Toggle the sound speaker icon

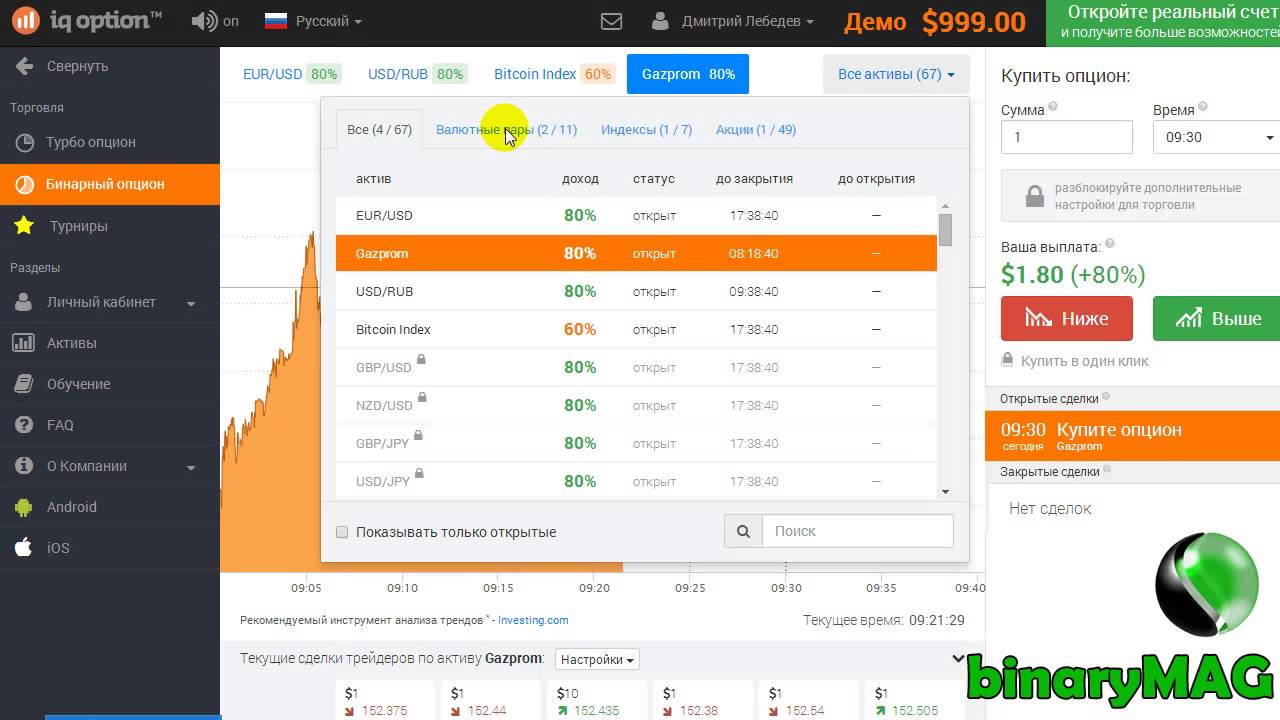tap(203, 21)
